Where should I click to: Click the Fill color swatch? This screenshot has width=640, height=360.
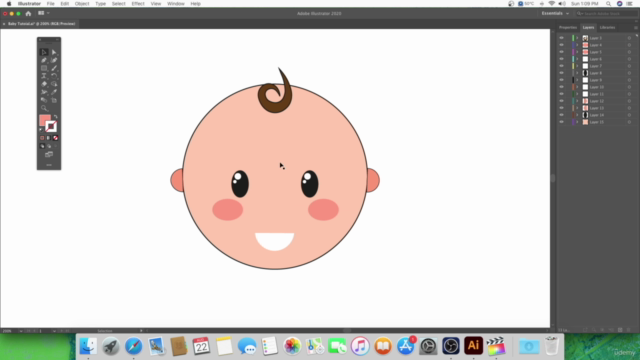click(45, 120)
